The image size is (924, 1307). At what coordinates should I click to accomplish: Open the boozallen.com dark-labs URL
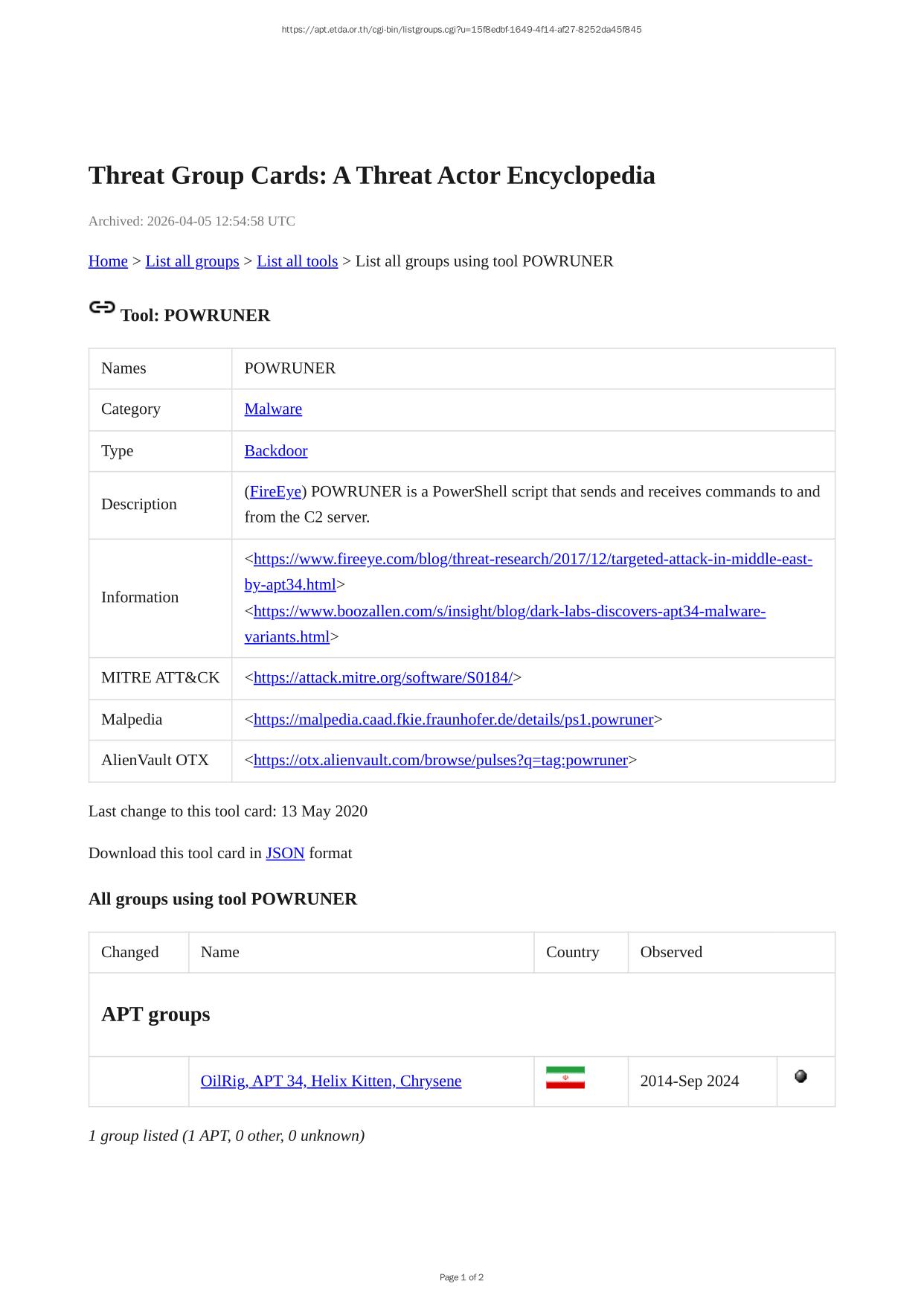pyautogui.click(x=509, y=612)
